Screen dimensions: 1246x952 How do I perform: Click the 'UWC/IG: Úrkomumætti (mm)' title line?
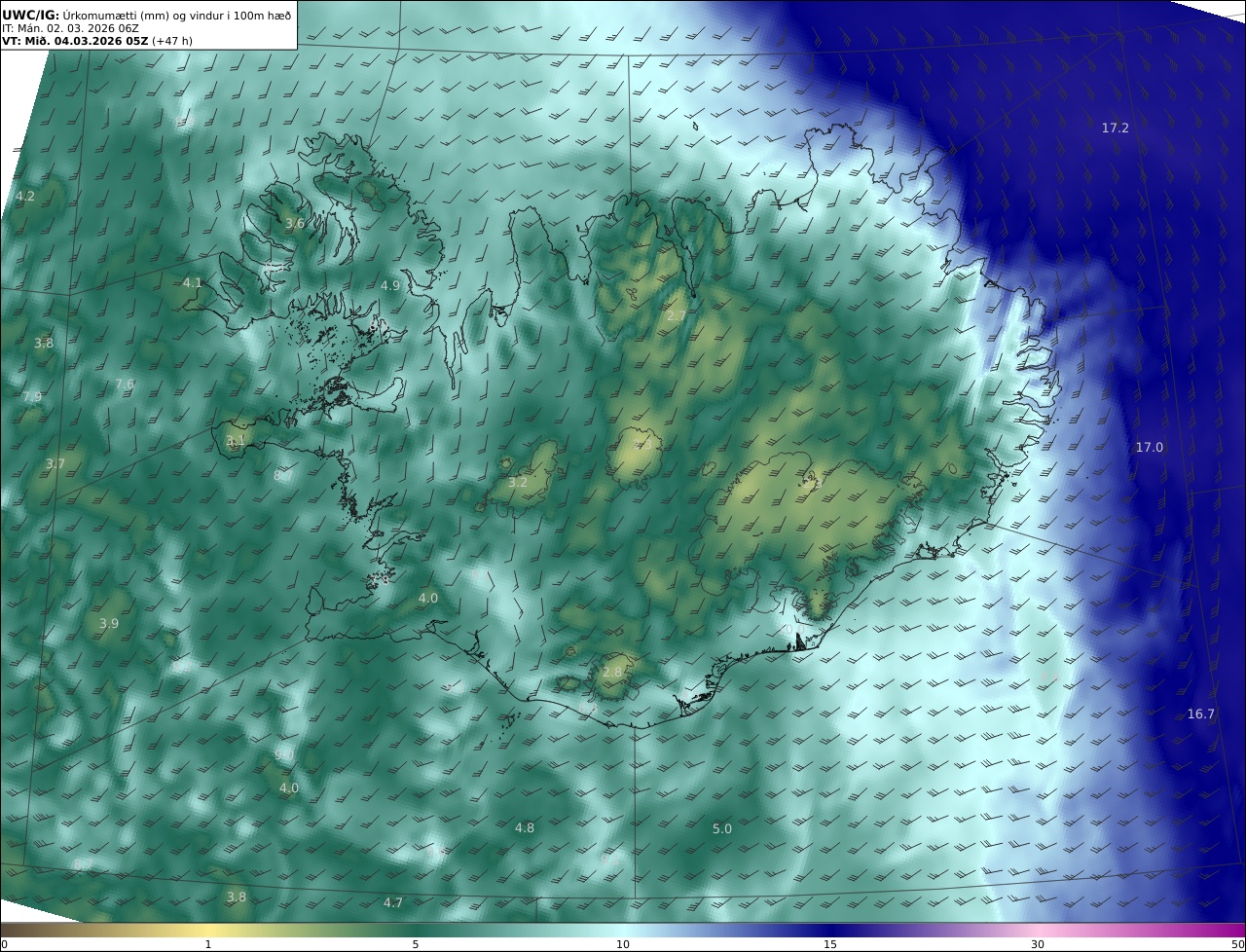coord(146,15)
